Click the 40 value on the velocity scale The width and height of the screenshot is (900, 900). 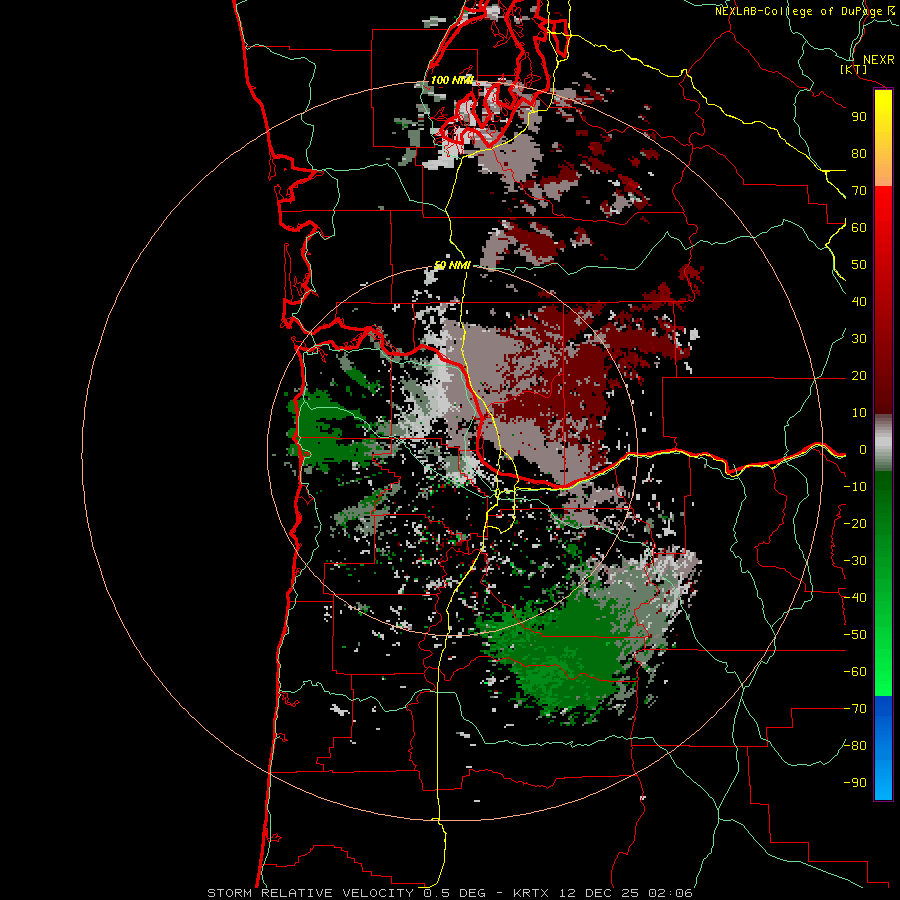[x=859, y=301]
